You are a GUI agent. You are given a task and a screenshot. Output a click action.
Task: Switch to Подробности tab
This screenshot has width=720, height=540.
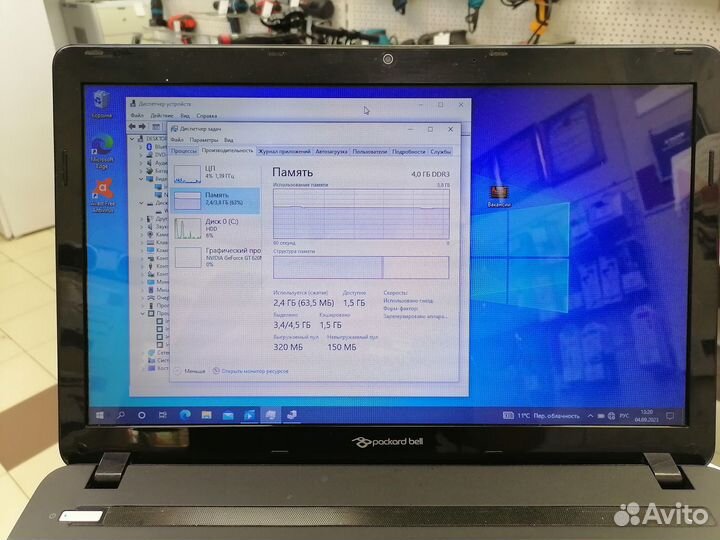click(409, 152)
